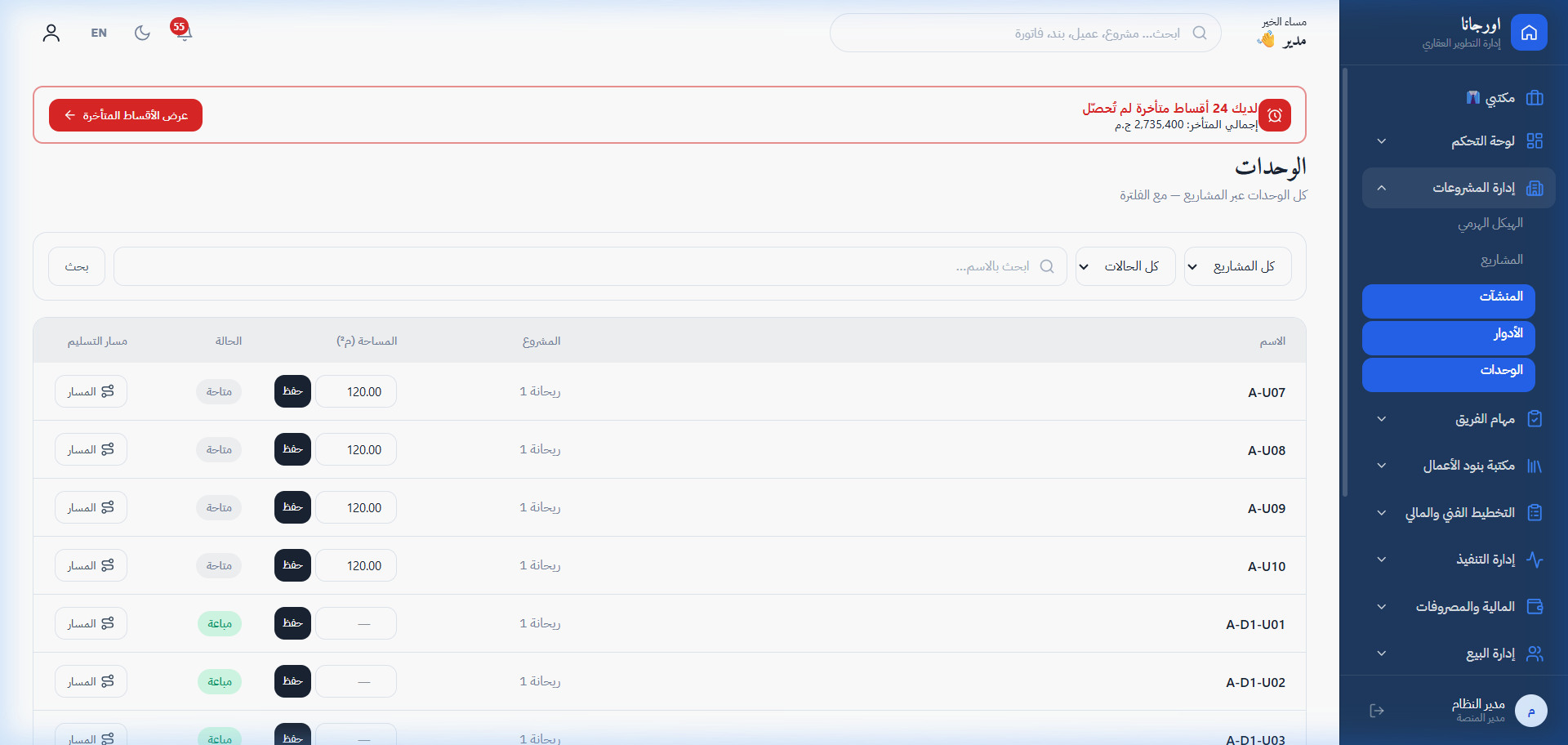The height and width of the screenshot is (745, 1568).
Task: Open كل الحالات dropdown filter
Action: click(x=1125, y=266)
